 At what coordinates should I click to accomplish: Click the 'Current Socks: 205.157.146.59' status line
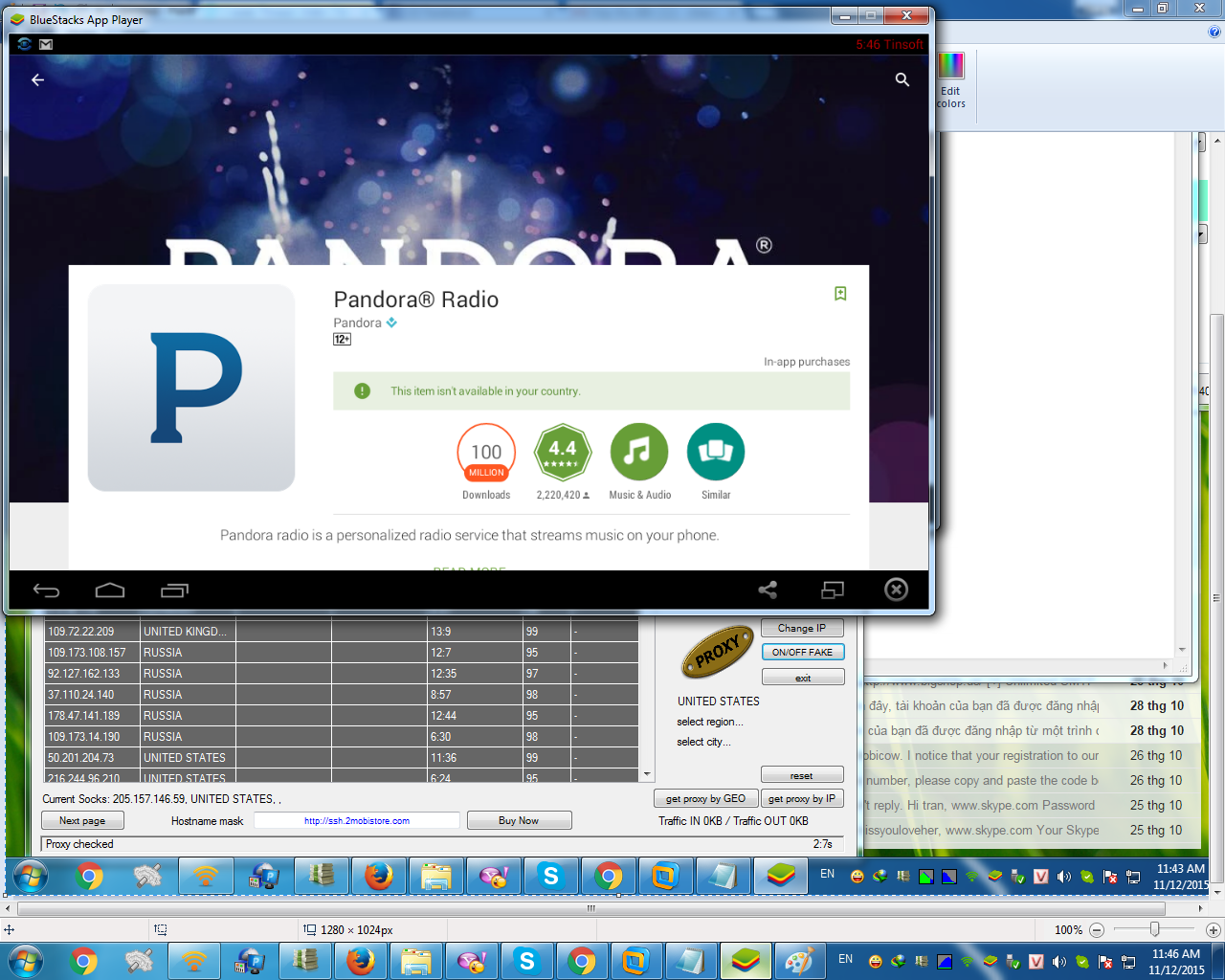tap(162, 798)
